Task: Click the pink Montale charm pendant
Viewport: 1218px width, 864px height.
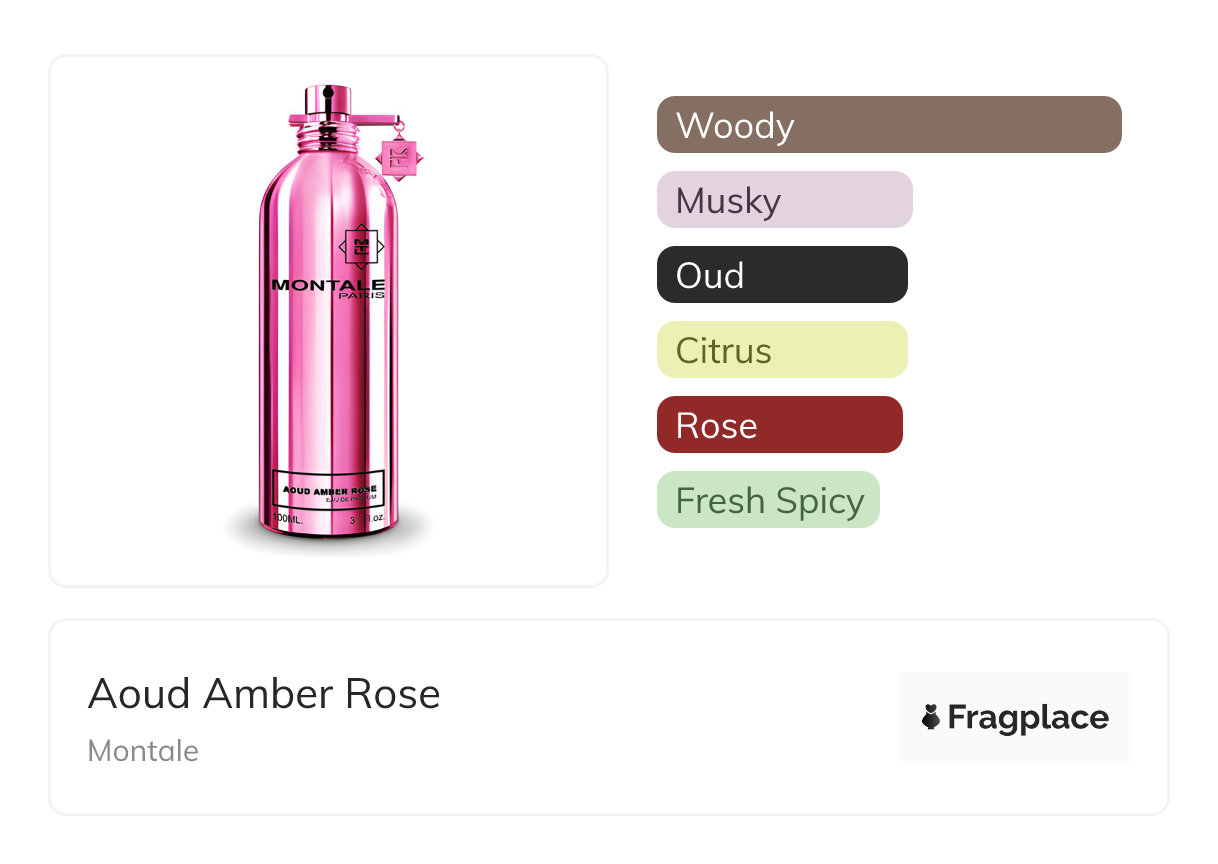Action: (399, 156)
